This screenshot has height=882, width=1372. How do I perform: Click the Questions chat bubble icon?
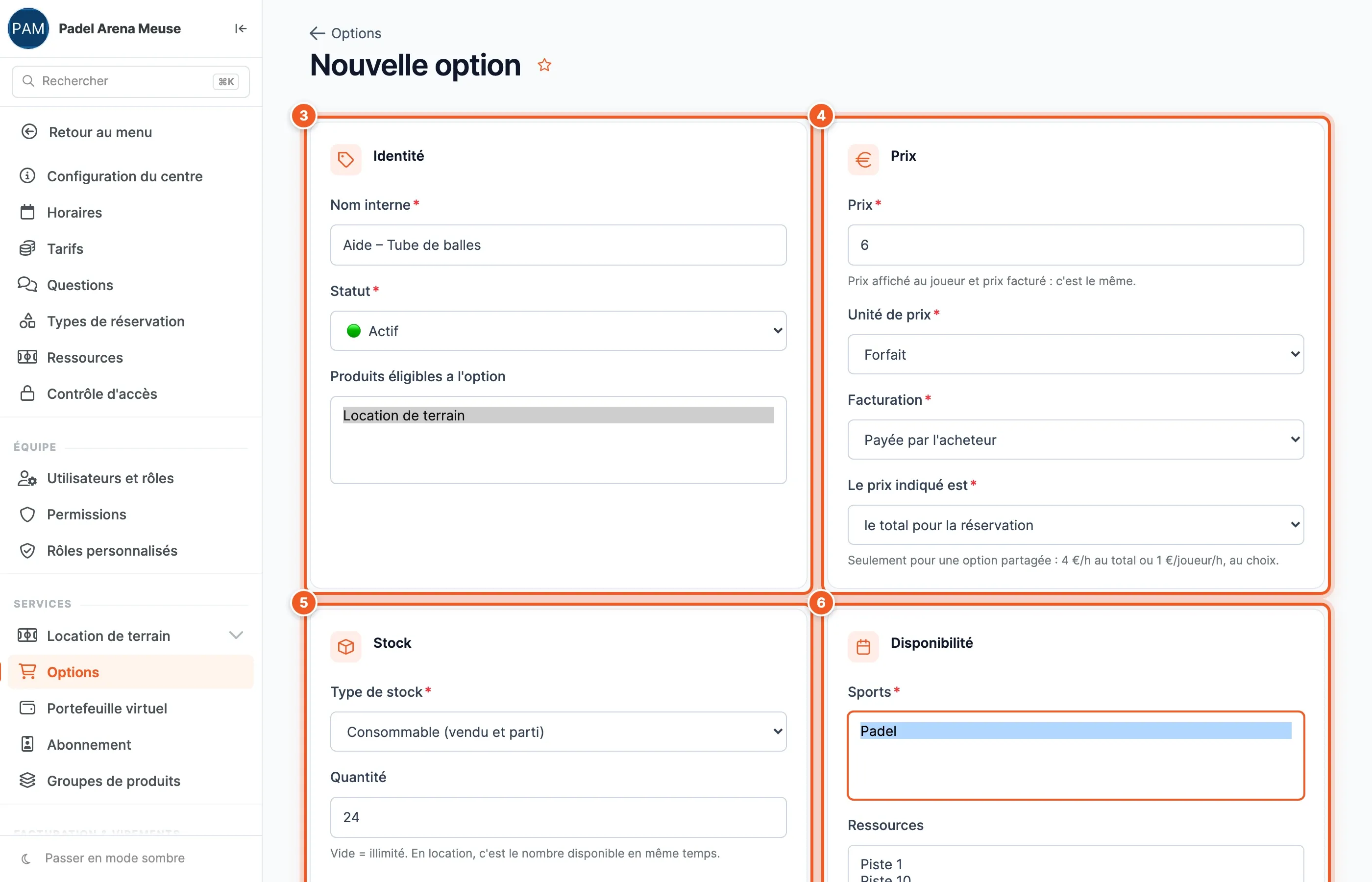point(27,285)
